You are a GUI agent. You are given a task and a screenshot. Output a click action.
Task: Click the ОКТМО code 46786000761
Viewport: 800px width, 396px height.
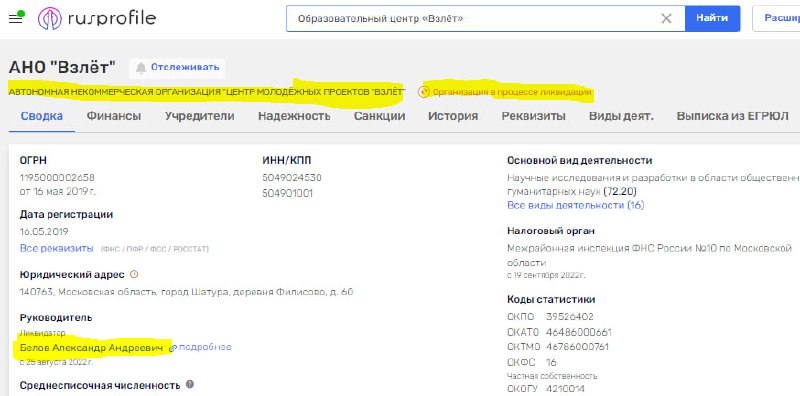click(x=577, y=347)
